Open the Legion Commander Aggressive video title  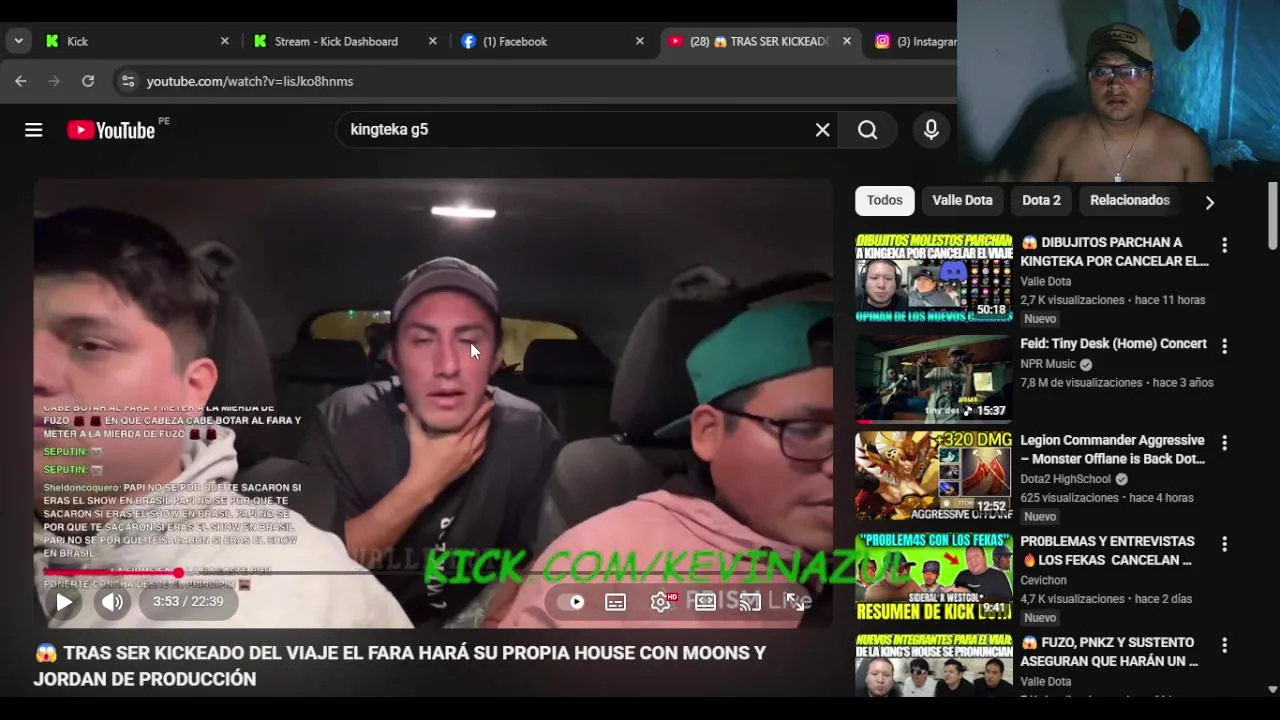(x=1113, y=450)
